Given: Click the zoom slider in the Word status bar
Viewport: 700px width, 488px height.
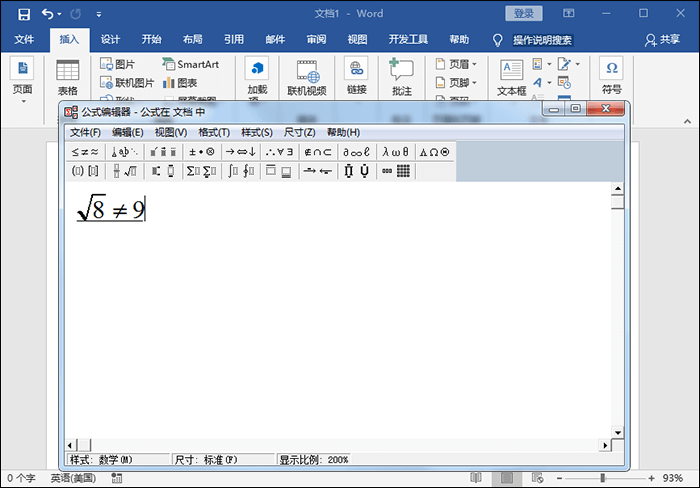Looking at the screenshot, I should click(x=602, y=479).
